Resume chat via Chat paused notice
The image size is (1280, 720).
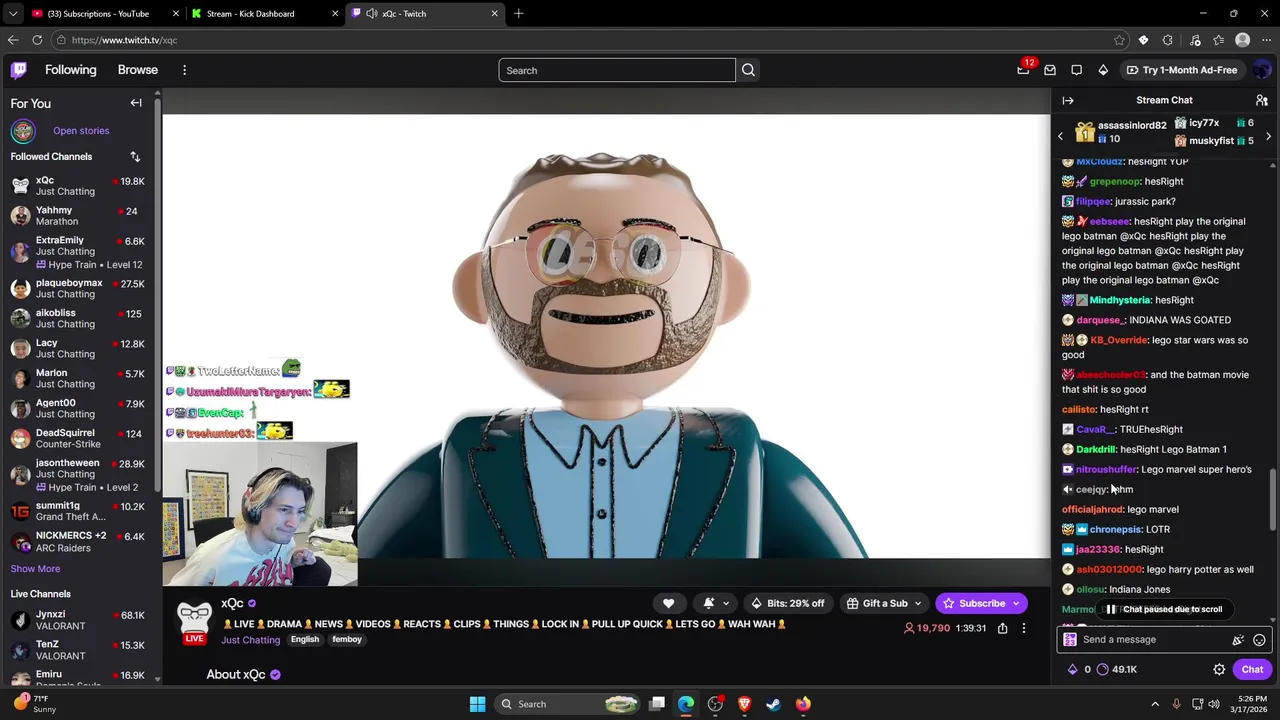(x=1164, y=609)
